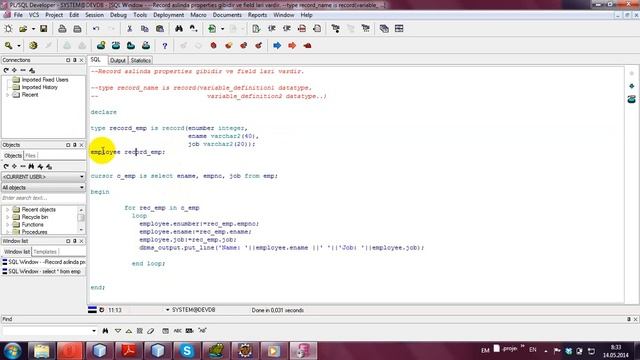Screen dimensions: 640x360
Task: Click the blue question mark Help icon
Action: pyautogui.click(x=164, y=46)
